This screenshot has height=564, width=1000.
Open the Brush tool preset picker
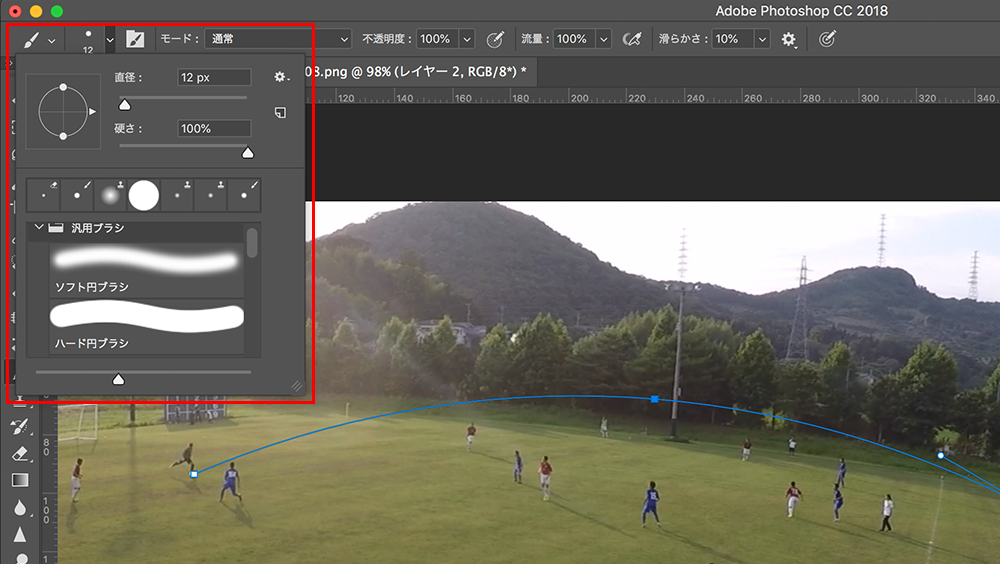click(x=38, y=39)
